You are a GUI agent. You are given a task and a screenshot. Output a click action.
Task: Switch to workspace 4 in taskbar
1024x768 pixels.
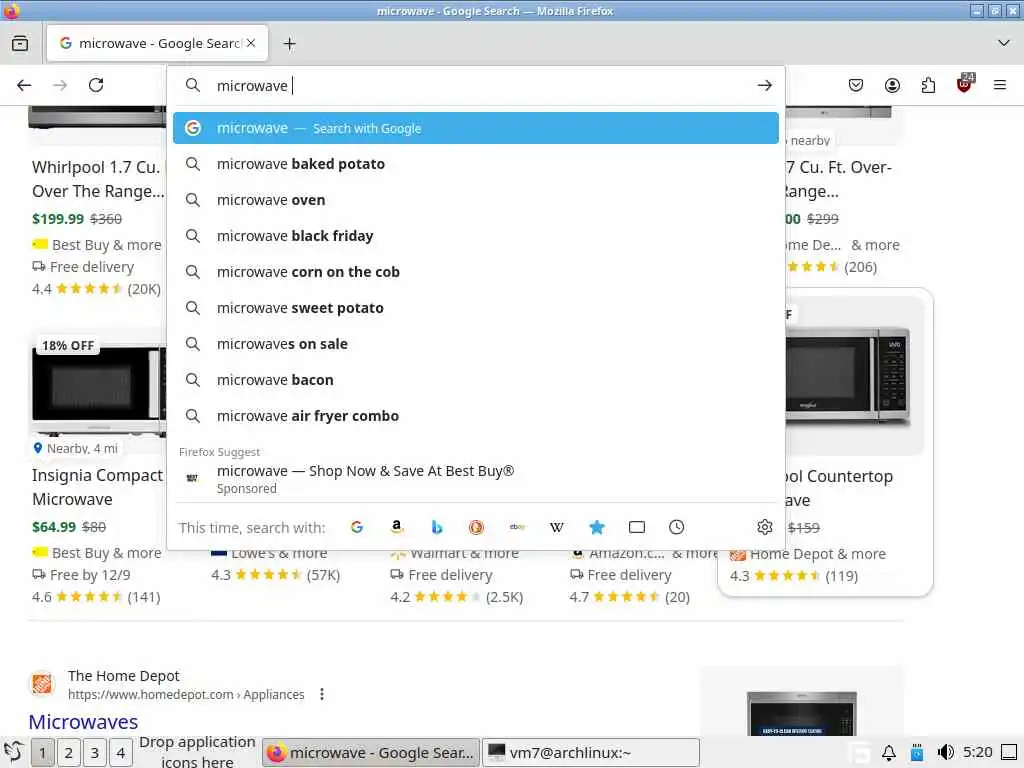pos(121,753)
